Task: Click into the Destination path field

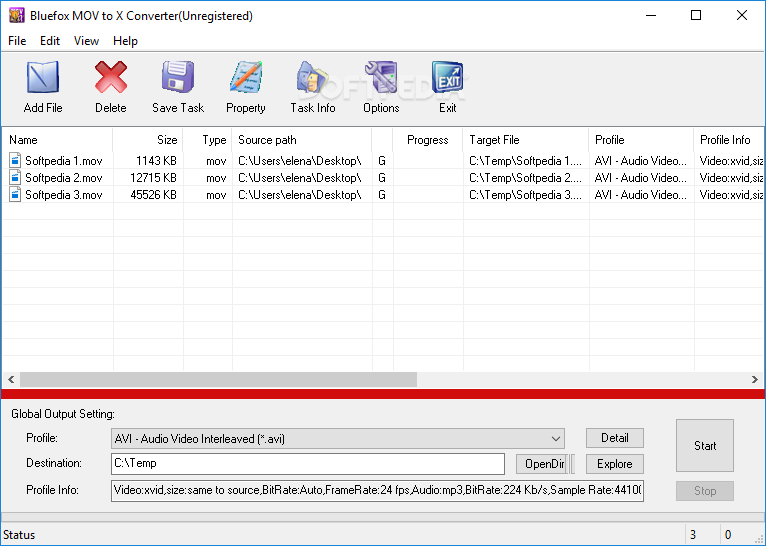Action: [308, 463]
